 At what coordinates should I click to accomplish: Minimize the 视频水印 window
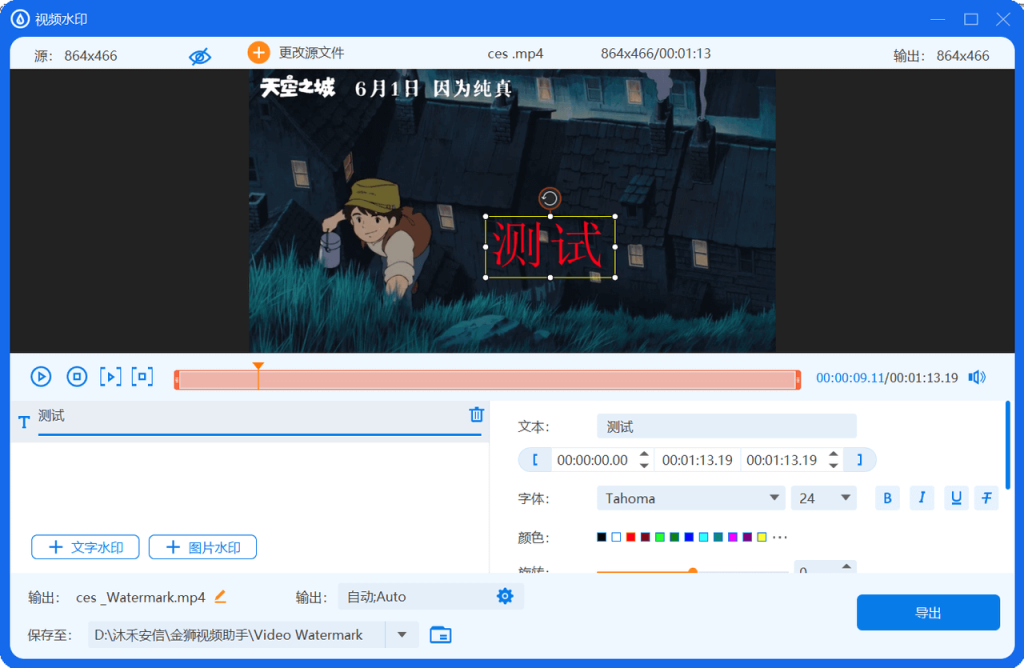click(x=938, y=20)
